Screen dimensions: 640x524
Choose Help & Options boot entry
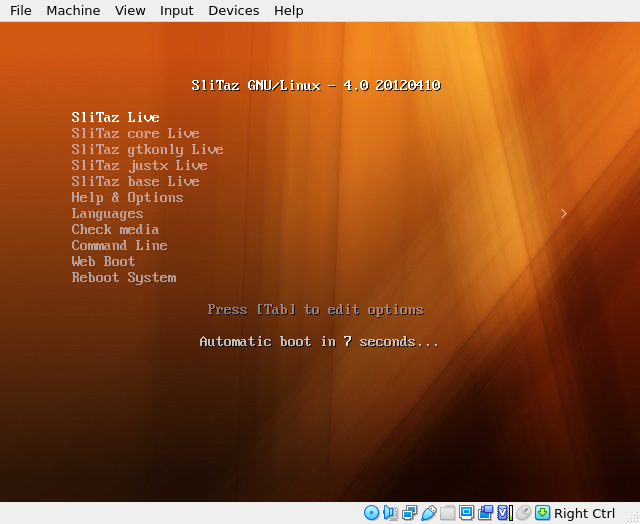coord(127,198)
